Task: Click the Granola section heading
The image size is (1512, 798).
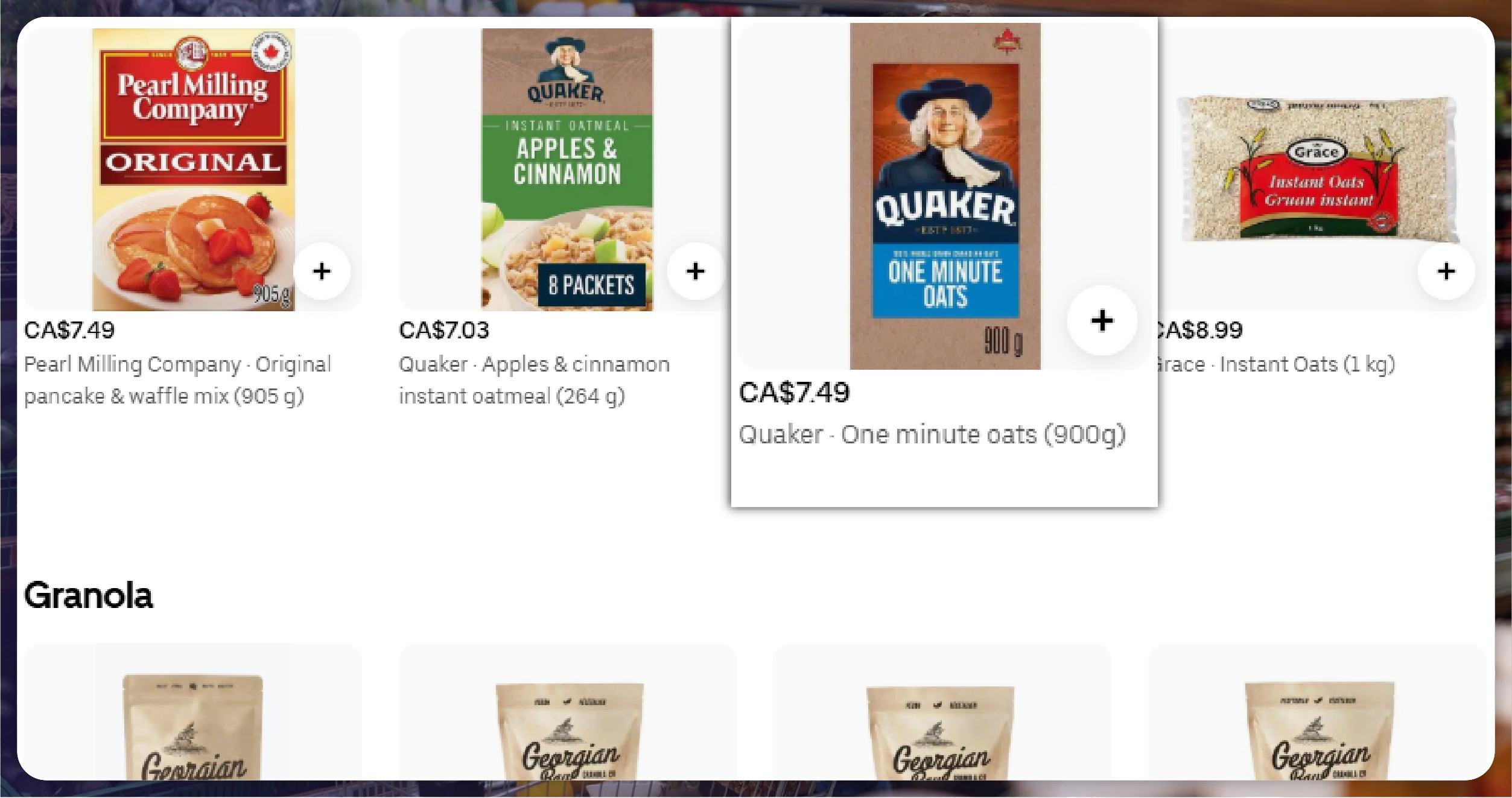Action: click(x=89, y=595)
